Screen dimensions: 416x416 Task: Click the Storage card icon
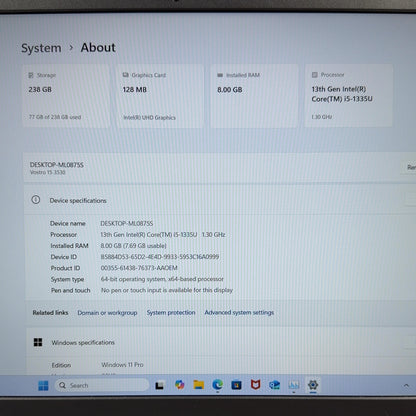coord(31,75)
